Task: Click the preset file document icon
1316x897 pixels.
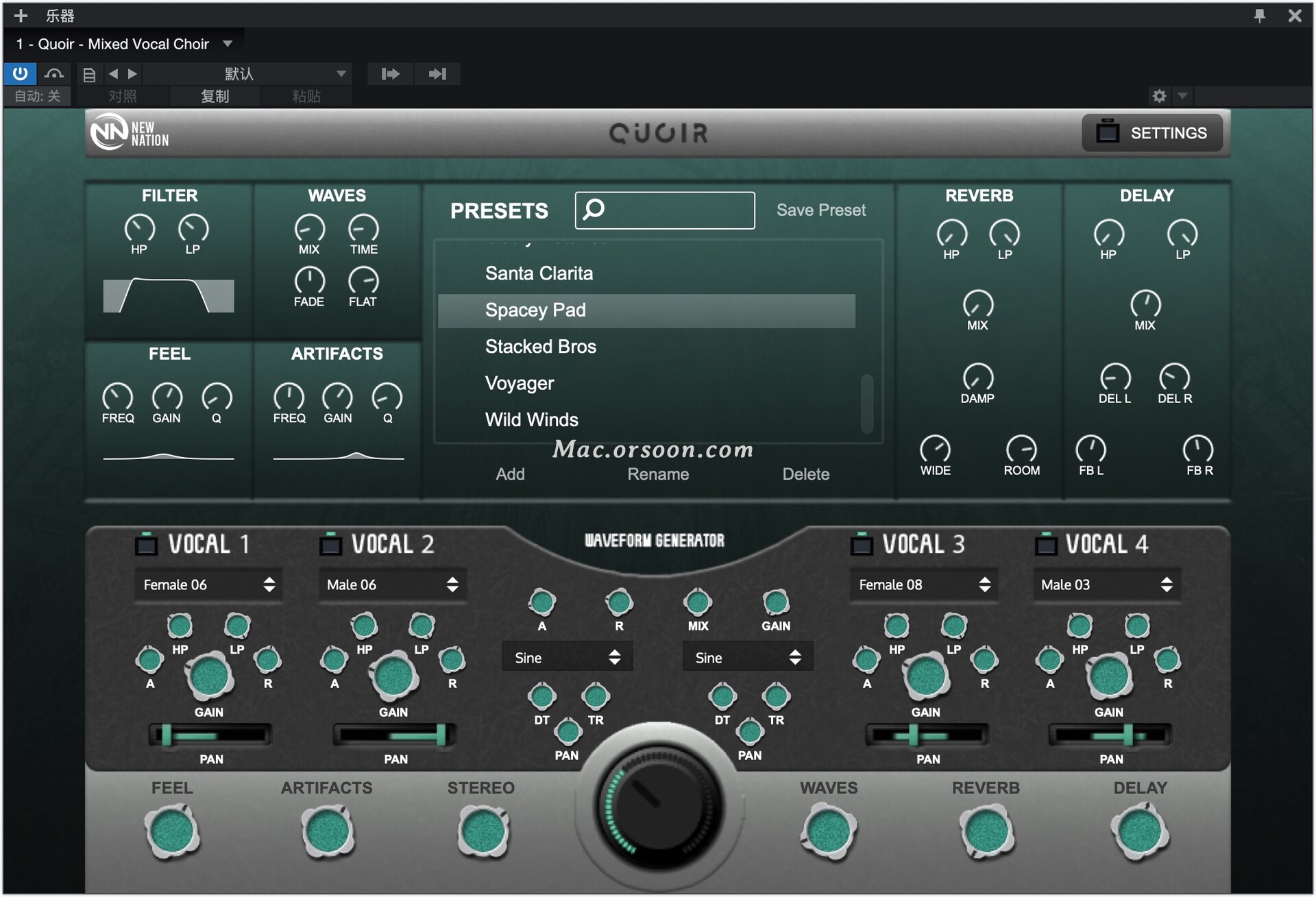Action: point(89,74)
